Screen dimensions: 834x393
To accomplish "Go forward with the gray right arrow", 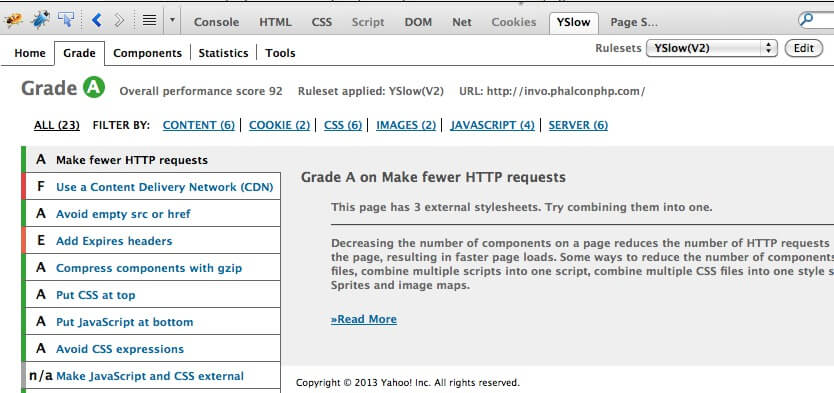I will 119,21.
